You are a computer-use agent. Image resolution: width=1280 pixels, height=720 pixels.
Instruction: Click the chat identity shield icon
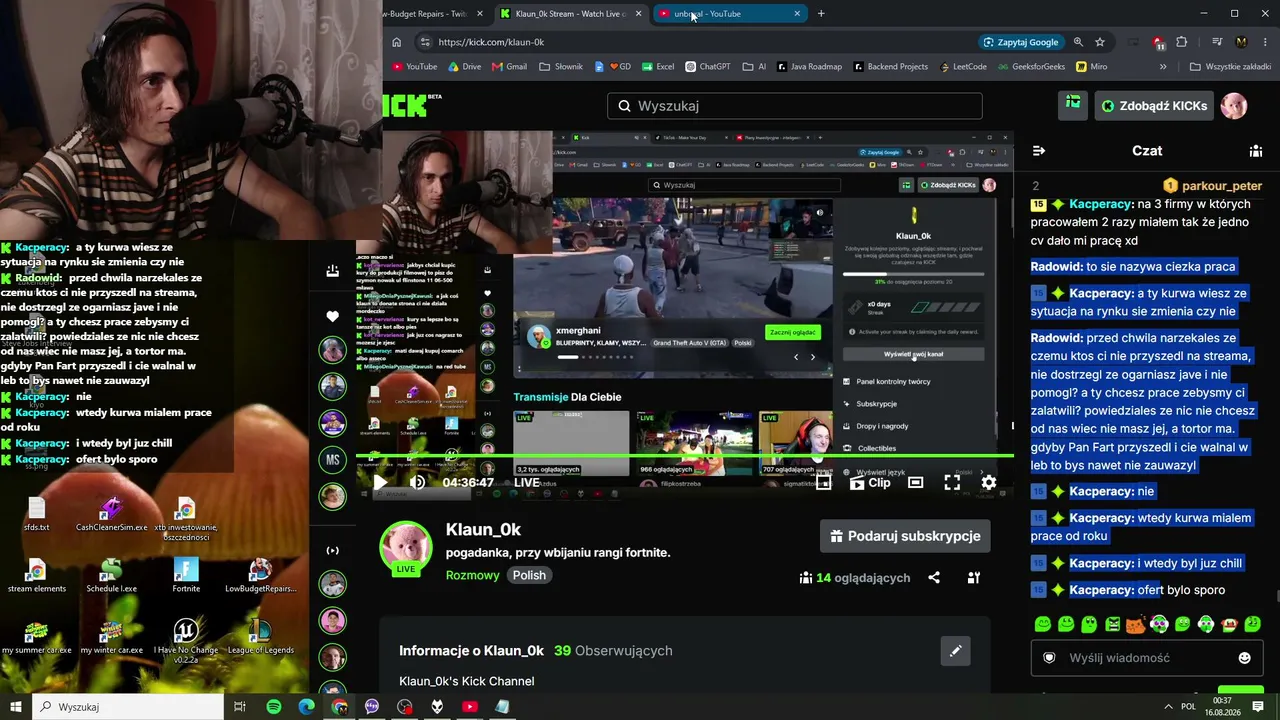pos(1049,658)
